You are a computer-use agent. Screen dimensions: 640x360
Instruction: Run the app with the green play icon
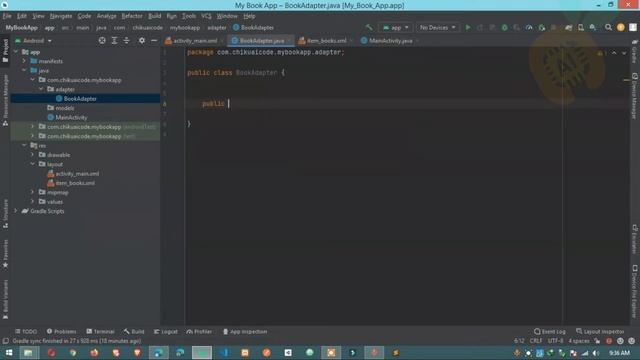468,27
